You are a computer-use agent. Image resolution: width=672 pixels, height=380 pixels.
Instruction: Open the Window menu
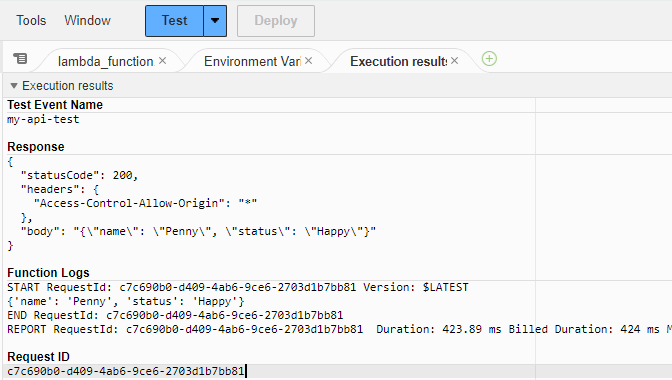coord(87,21)
